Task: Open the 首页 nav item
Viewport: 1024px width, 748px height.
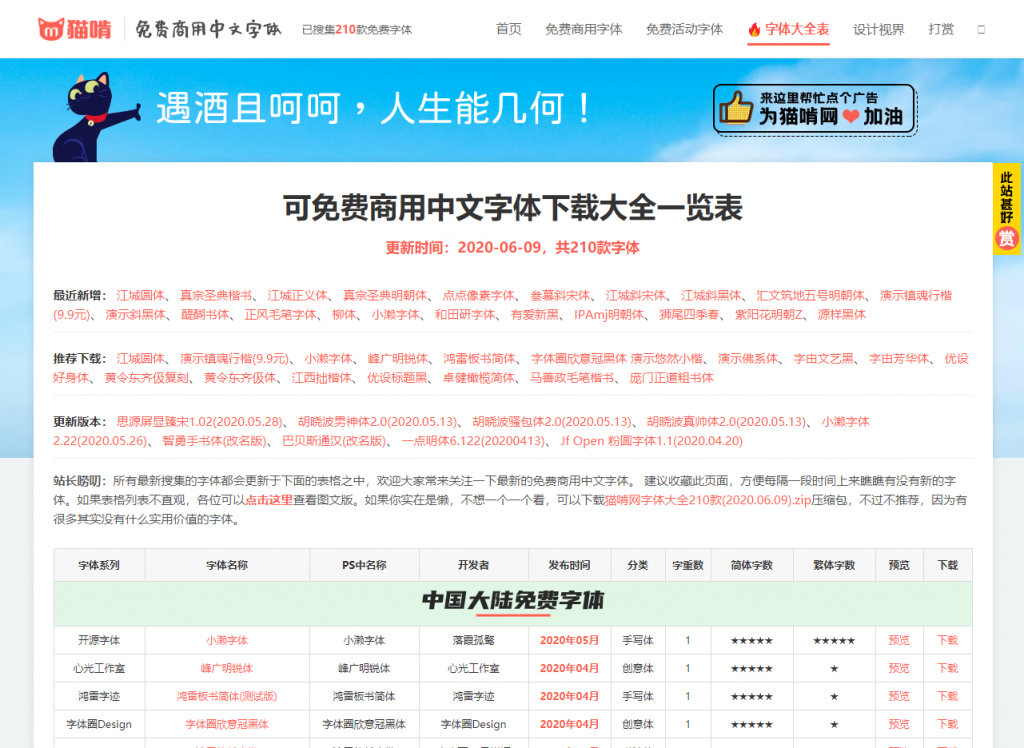Action: pyautogui.click(x=509, y=29)
